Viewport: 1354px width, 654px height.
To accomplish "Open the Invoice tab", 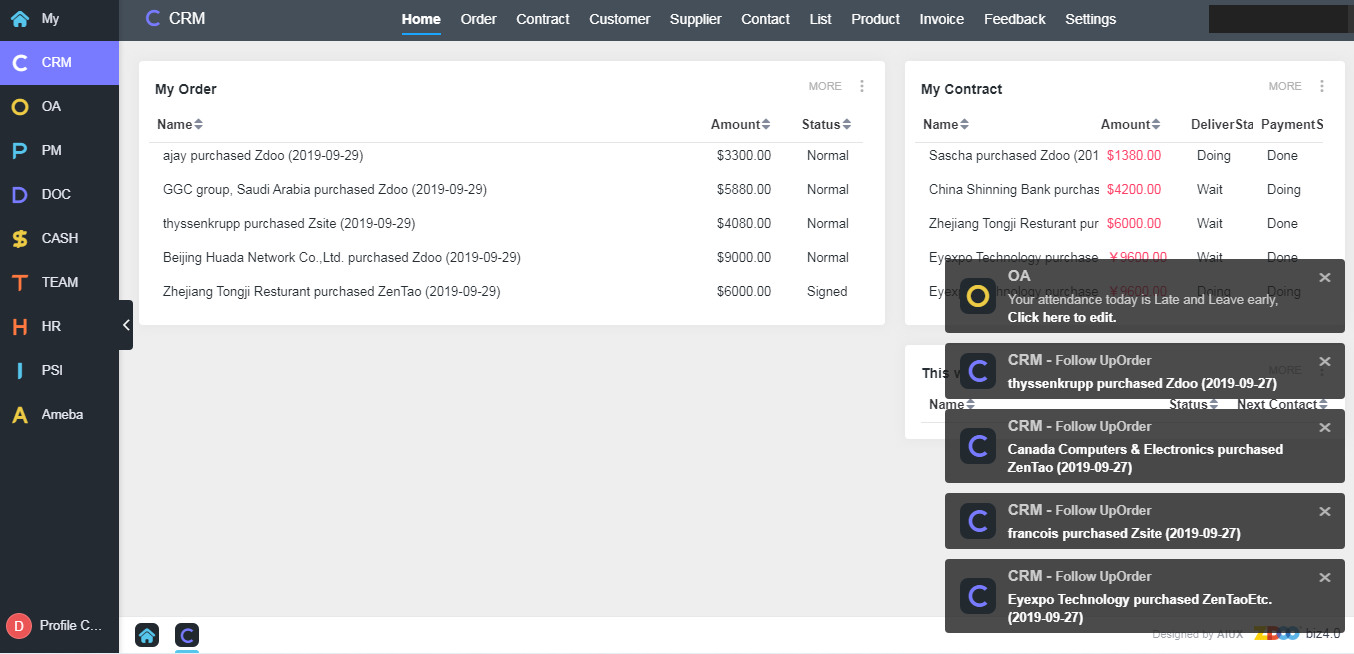I will [x=942, y=19].
